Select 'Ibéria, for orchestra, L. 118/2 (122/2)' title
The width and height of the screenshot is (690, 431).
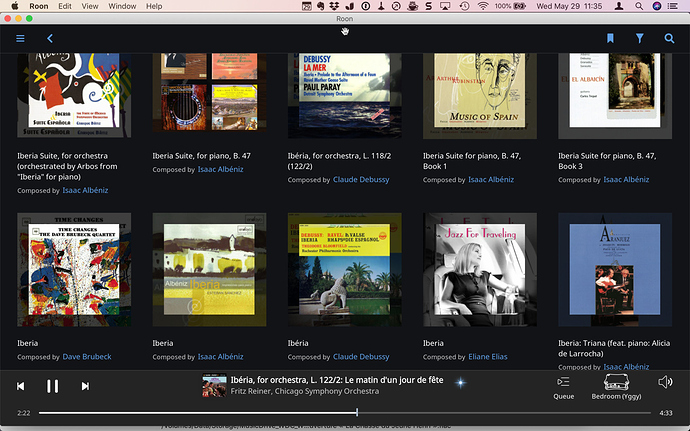click(x=339, y=161)
